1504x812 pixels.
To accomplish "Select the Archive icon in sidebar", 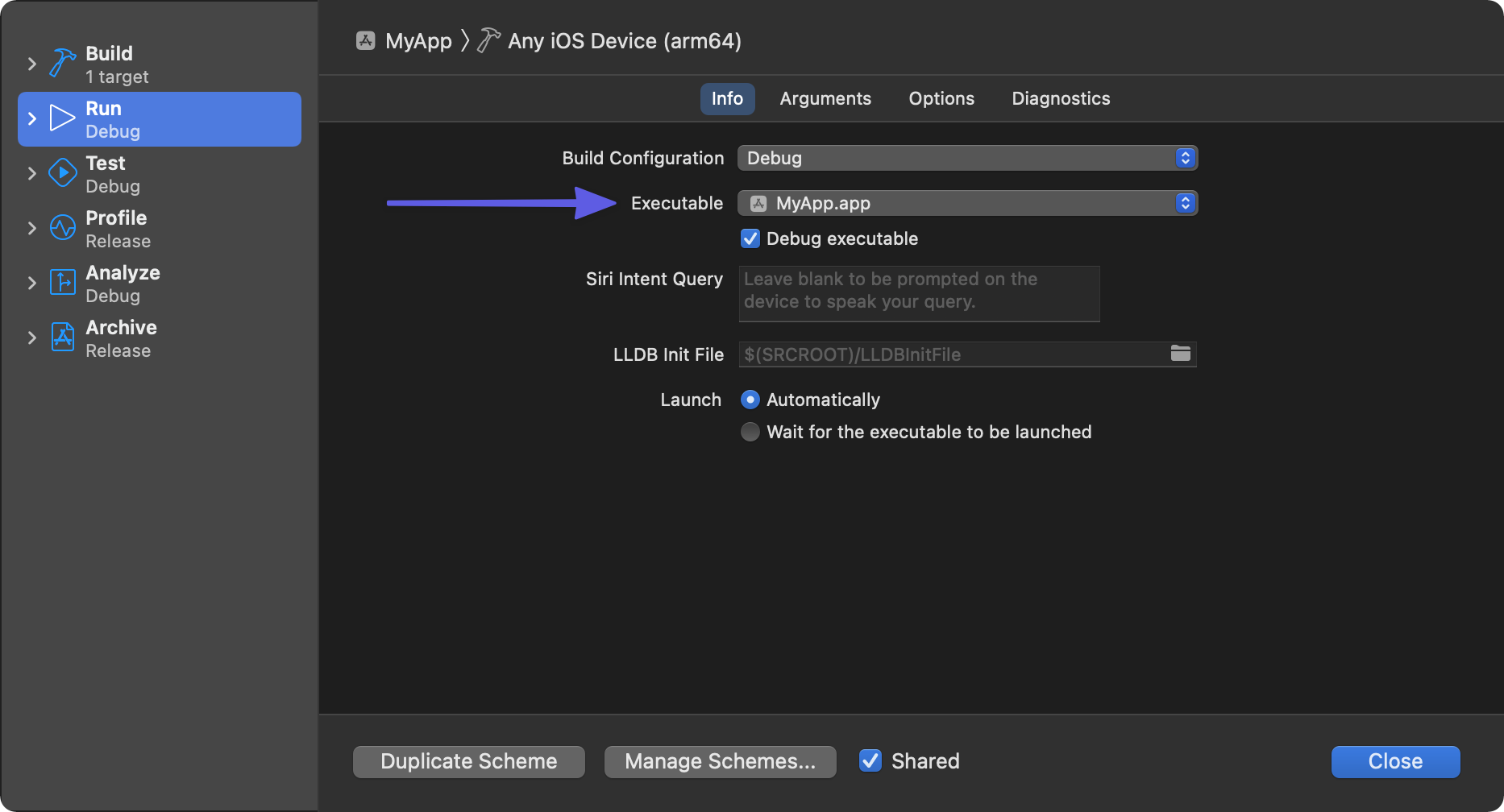I will click(62, 338).
